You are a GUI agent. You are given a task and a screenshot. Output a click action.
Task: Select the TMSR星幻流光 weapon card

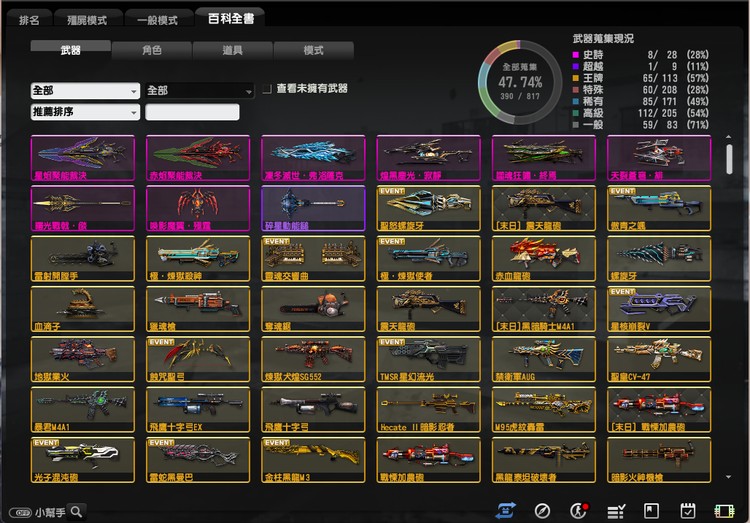pyautogui.click(x=429, y=360)
